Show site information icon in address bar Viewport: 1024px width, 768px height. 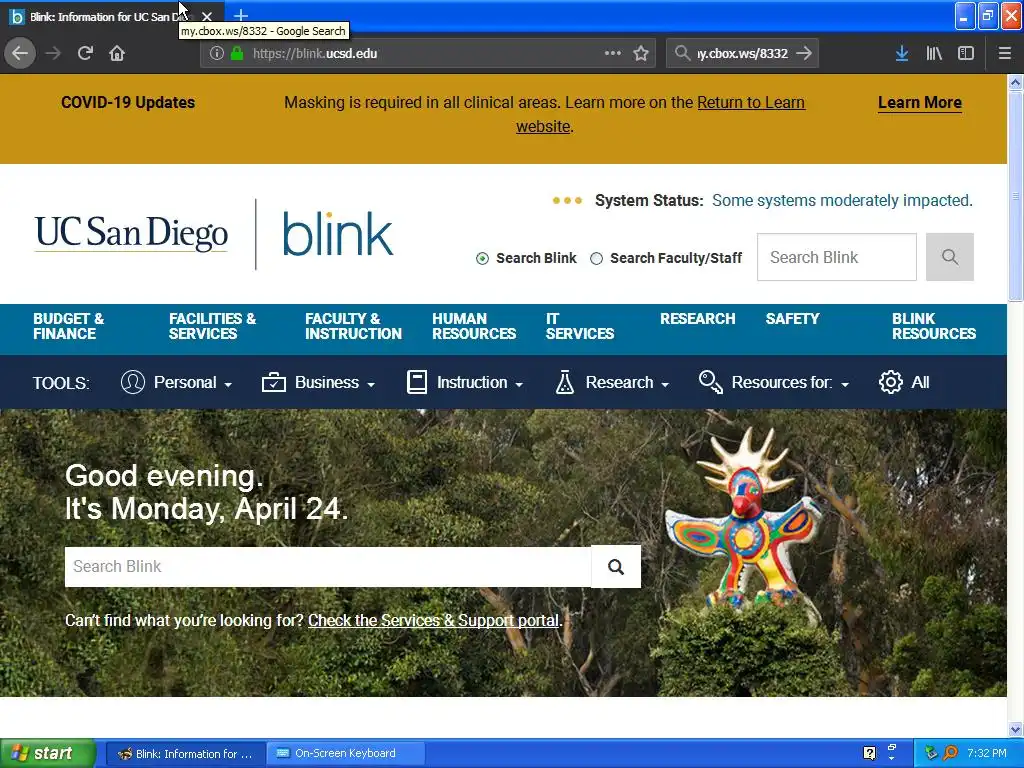(217, 54)
